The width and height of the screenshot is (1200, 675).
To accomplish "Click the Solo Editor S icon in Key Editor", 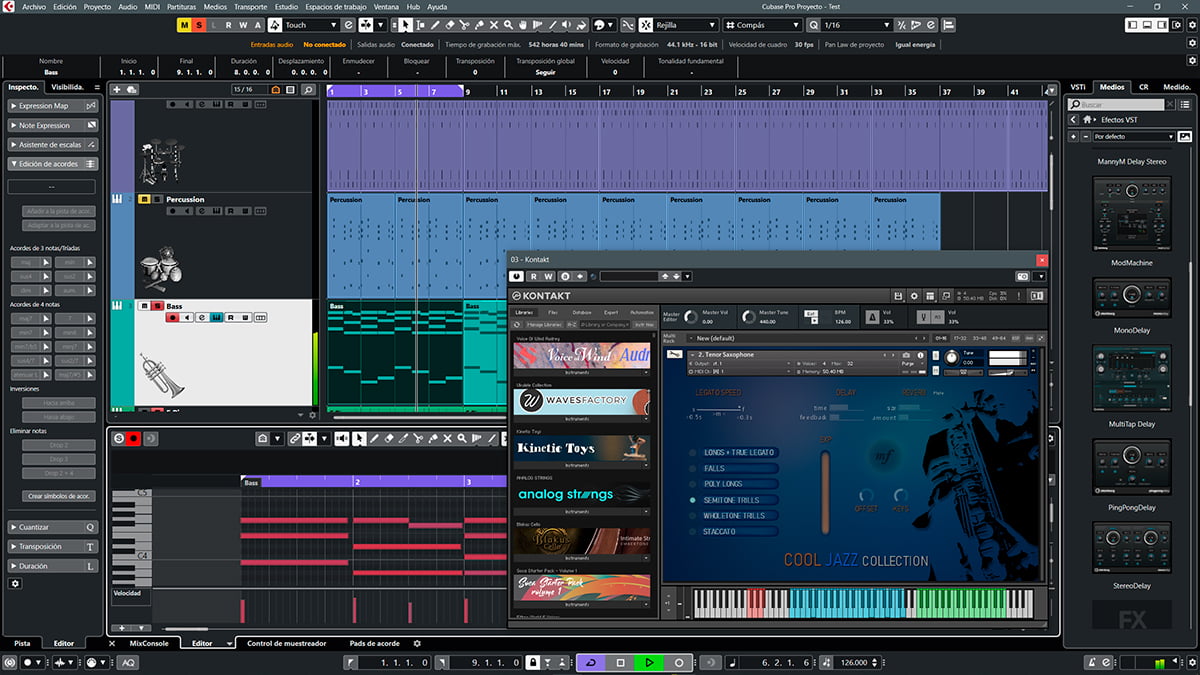I will click(x=118, y=439).
